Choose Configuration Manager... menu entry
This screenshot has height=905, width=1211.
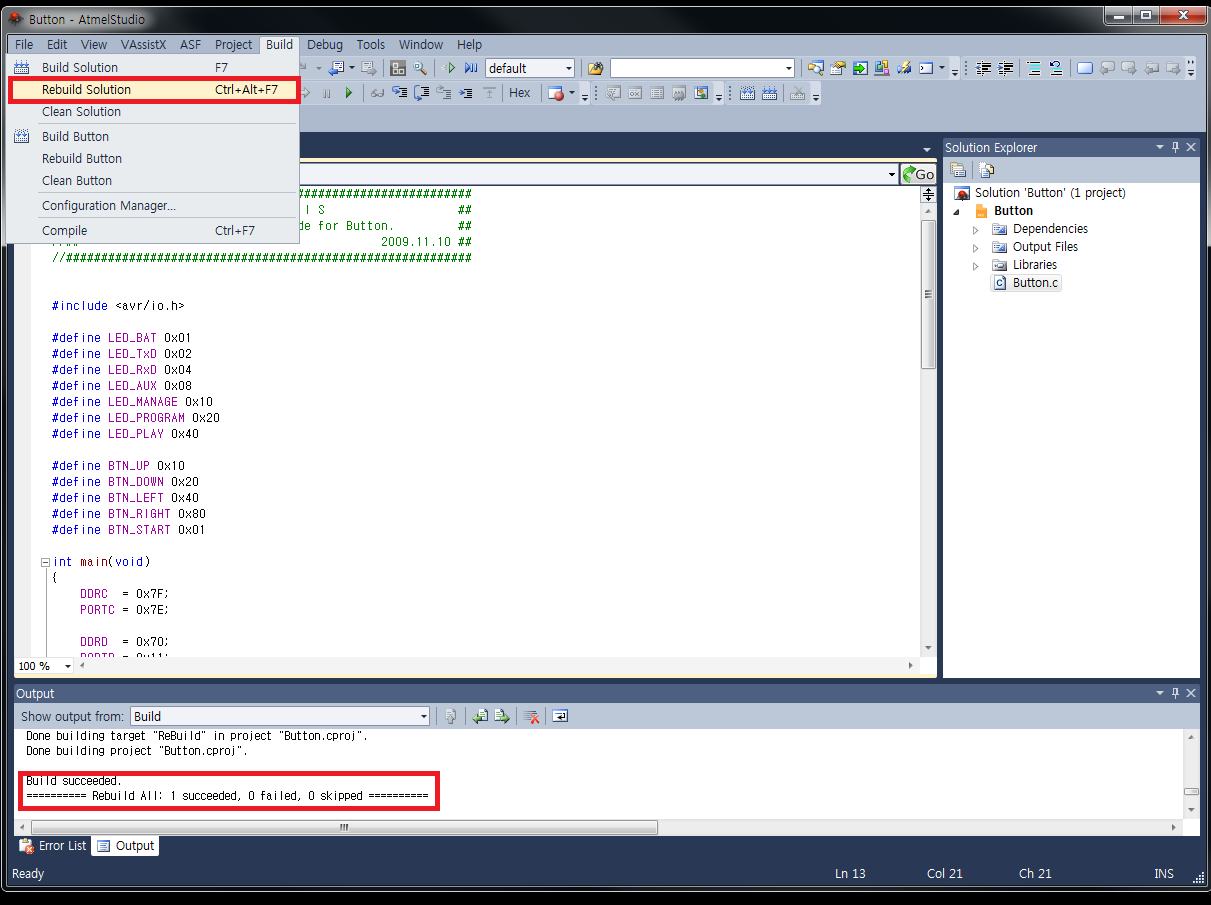[108, 205]
